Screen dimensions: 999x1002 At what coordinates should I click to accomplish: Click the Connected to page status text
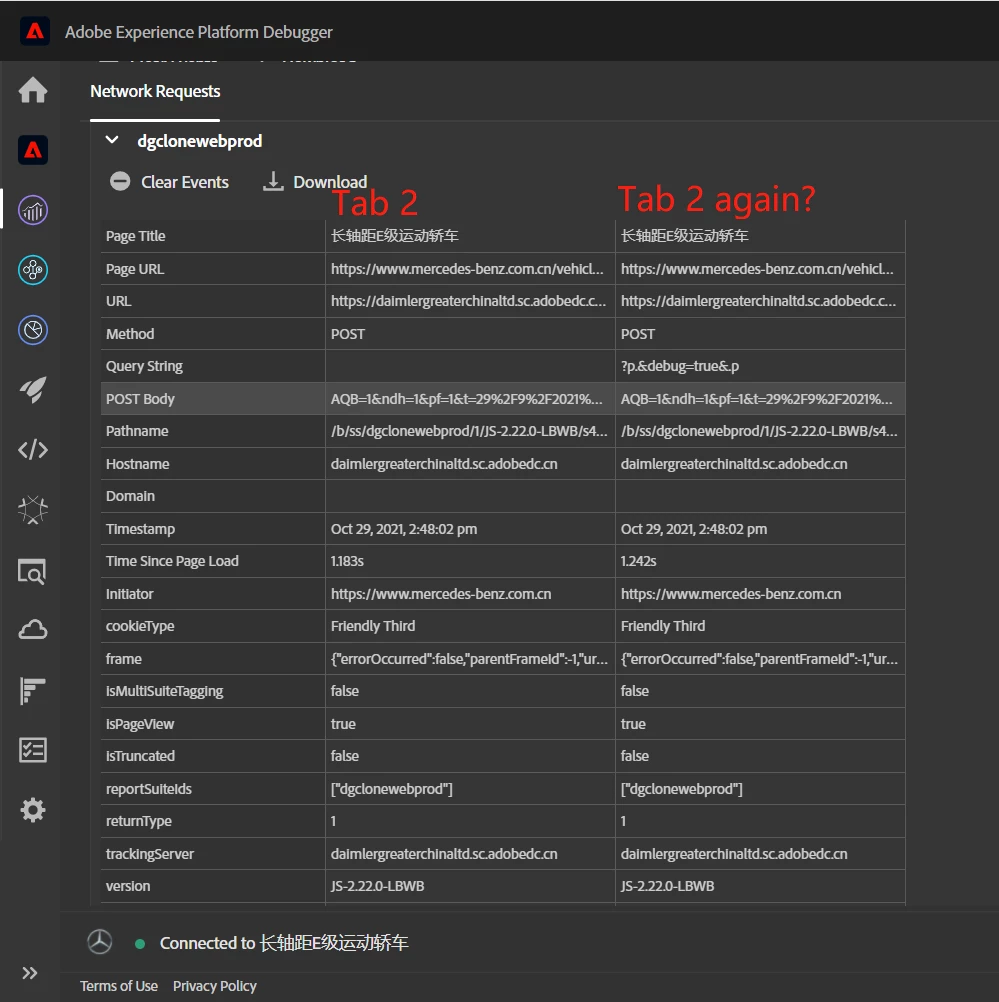point(284,943)
